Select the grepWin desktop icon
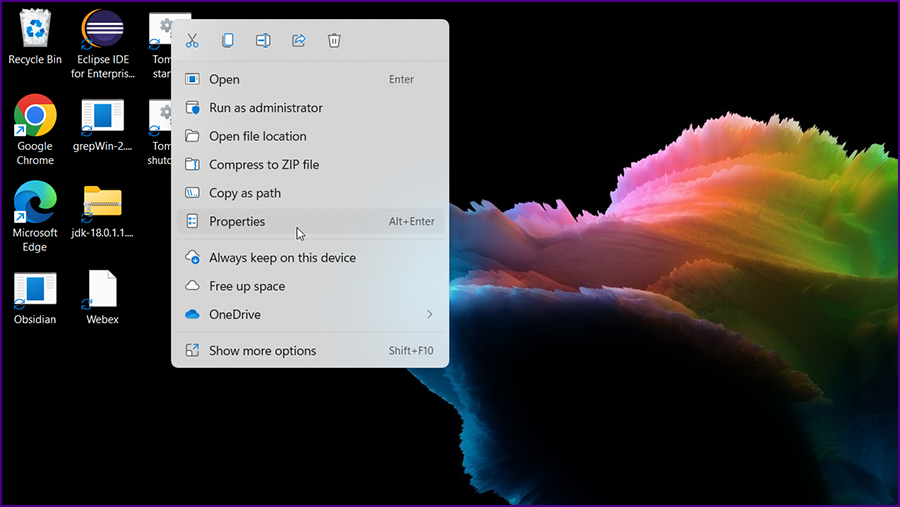 pyautogui.click(x=102, y=118)
